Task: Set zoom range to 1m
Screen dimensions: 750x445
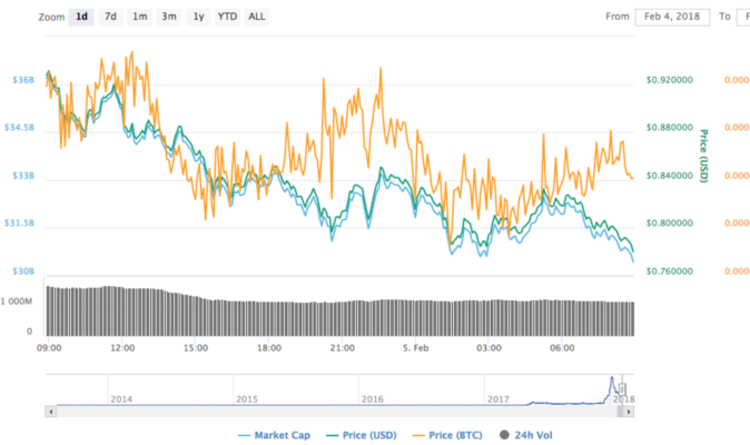Action: 140,16
